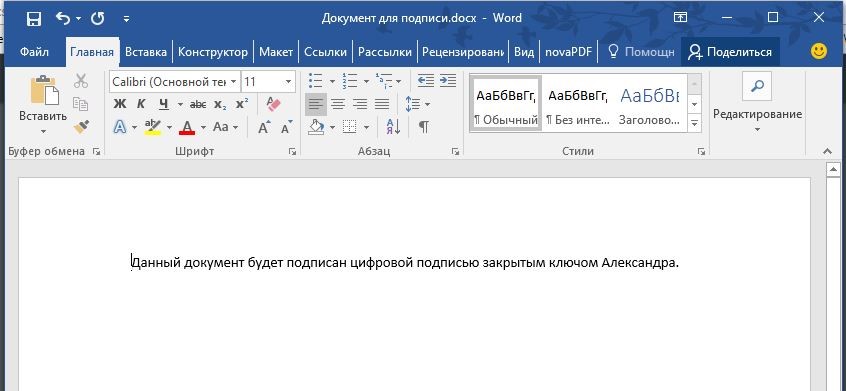
Task: Click the Помощник search box
Action: pos(641,52)
